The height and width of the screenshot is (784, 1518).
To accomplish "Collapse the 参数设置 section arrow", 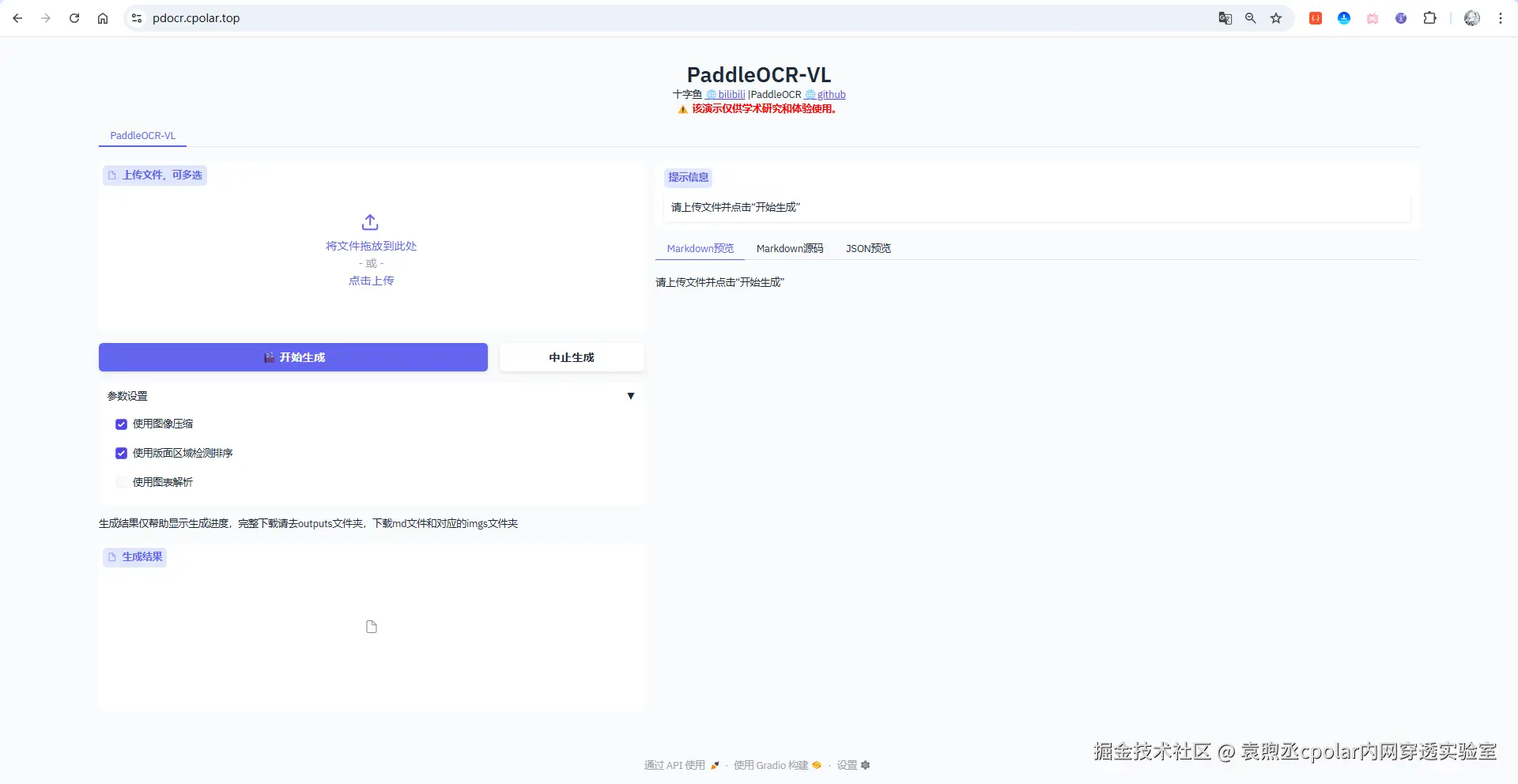I will (x=631, y=396).
